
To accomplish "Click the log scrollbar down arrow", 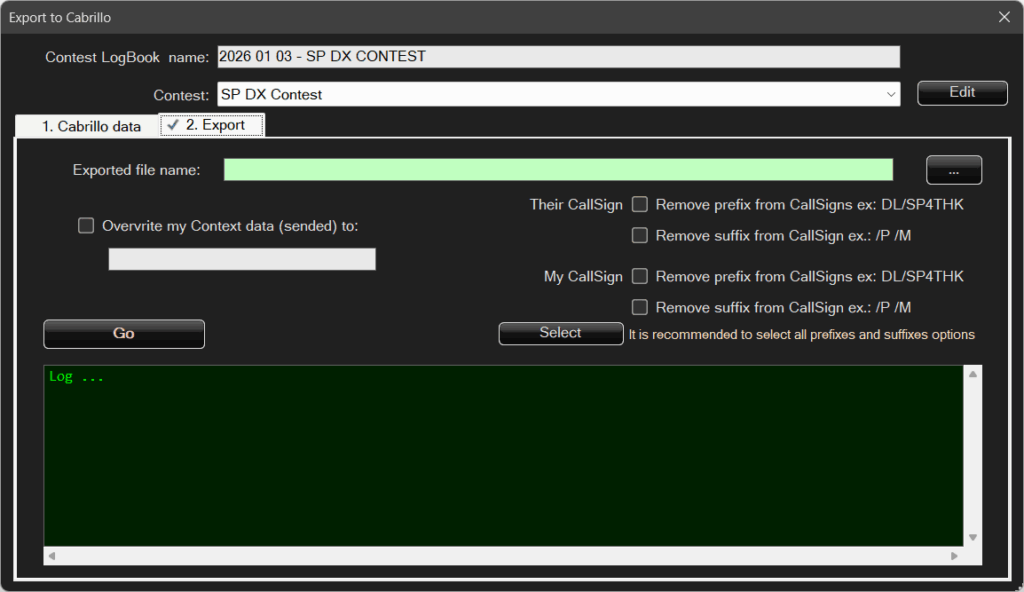I will click(972, 537).
